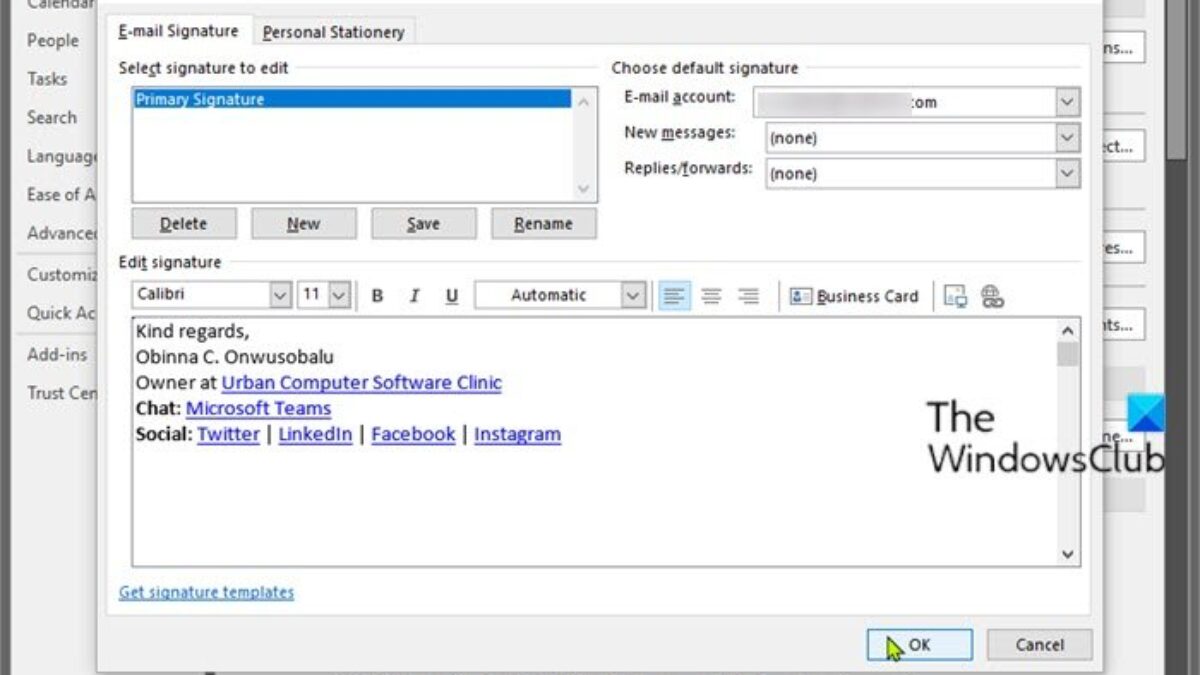The height and width of the screenshot is (675, 1200).
Task: Insert a Business Card
Action: [854, 296]
